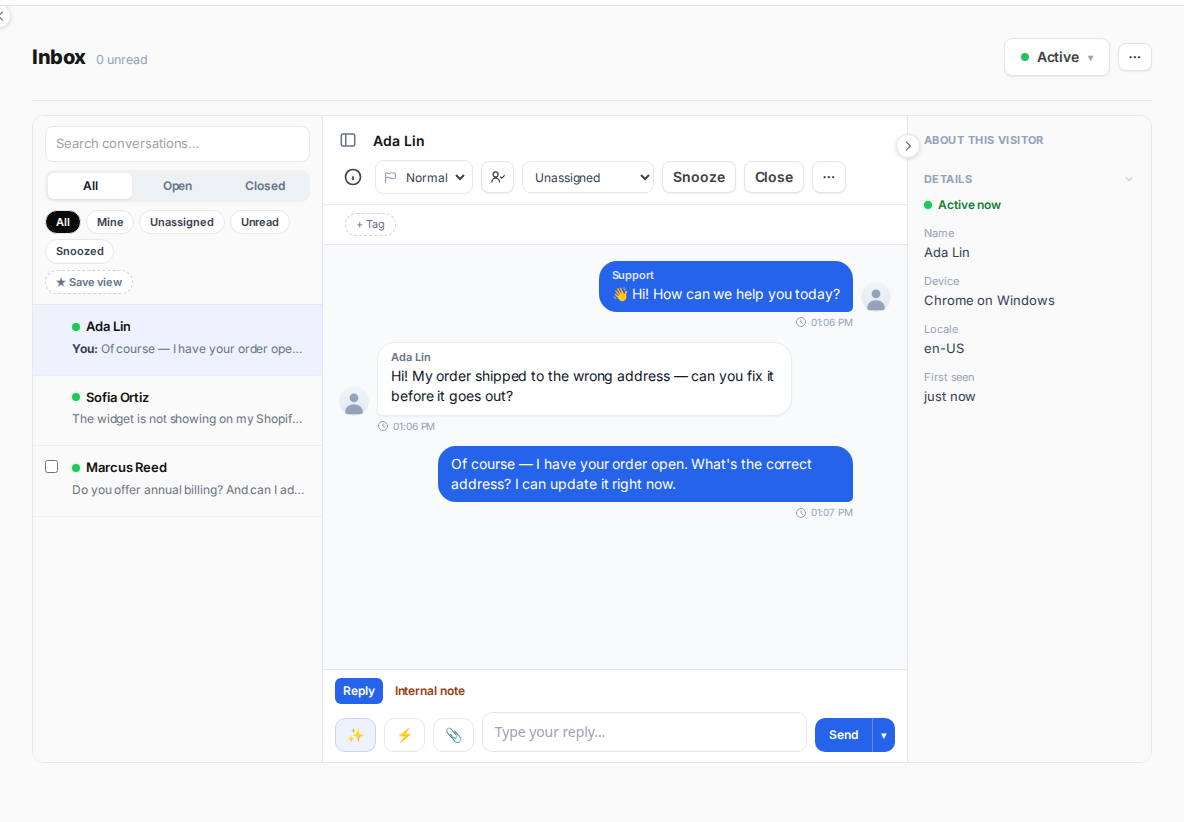Viewport: 1184px width, 822px height.
Task: Click the Support greeting message bubble
Action: (726, 287)
